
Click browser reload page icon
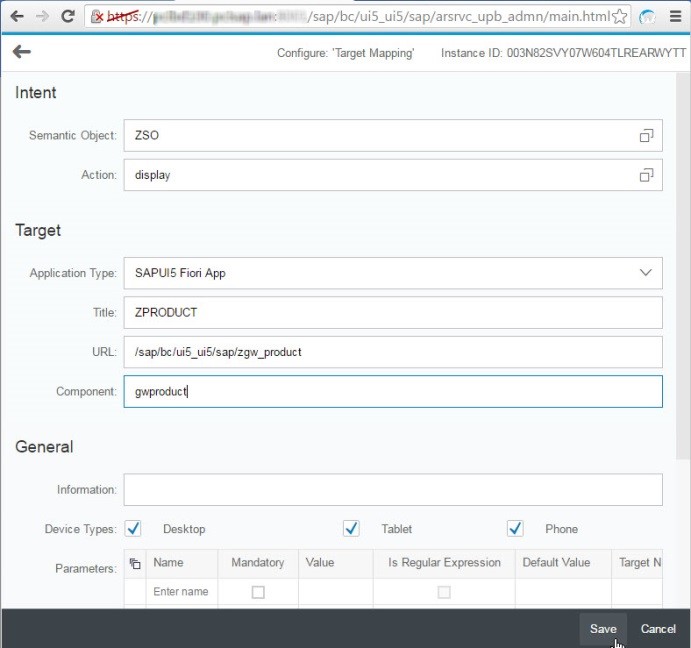pos(68,16)
